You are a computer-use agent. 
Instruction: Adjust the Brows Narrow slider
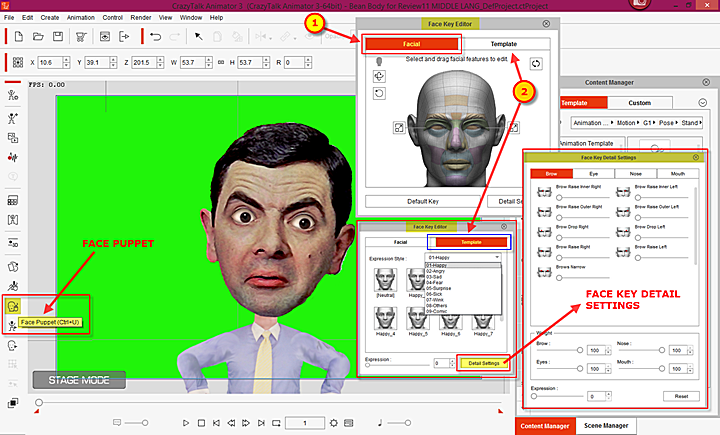click(559, 278)
